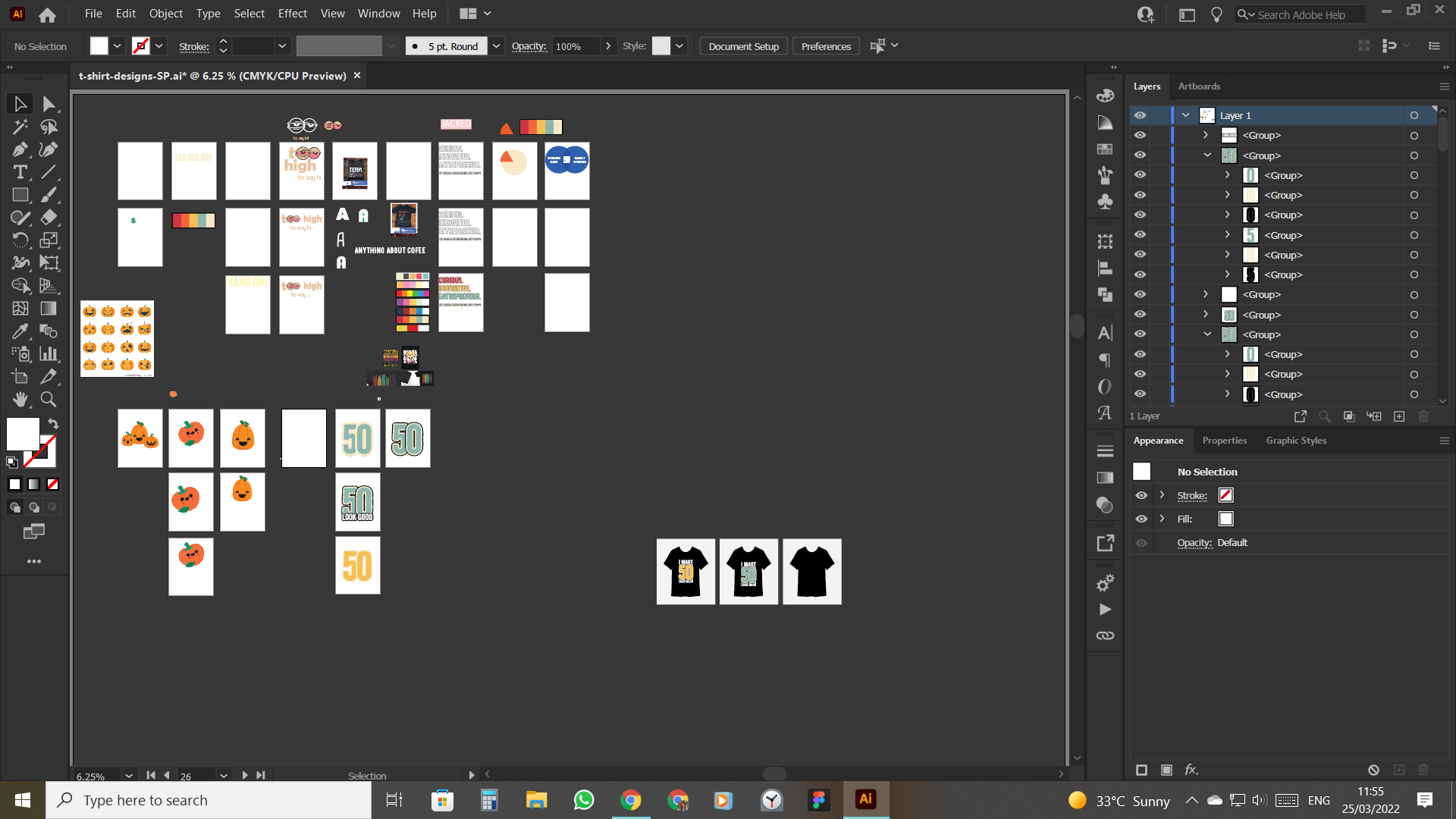Toggle visibility of the first Group
The width and height of the screenshot is (1456, 819).
(1141, 134)
